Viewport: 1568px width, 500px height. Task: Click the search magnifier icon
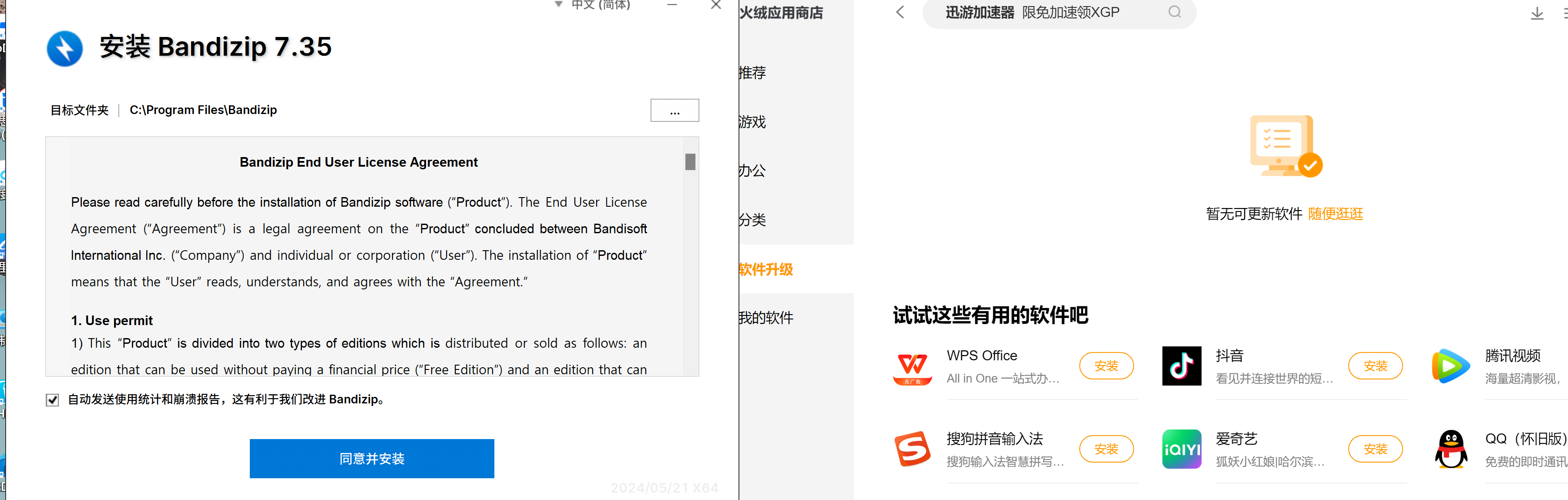[1174, 12]
